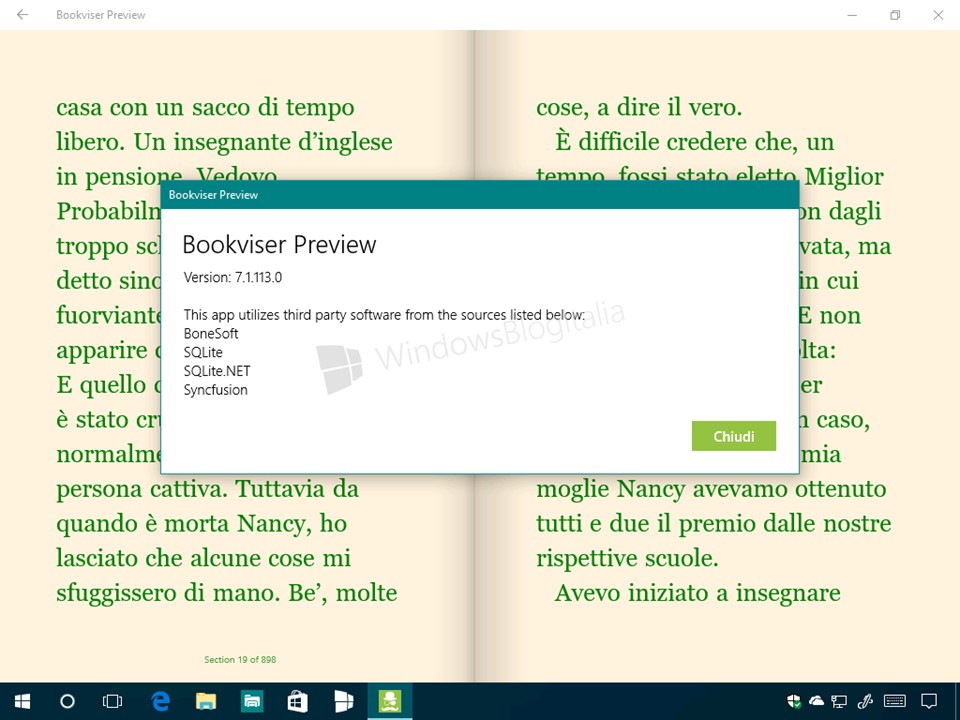Open Cortana search circle in taskbar

tap(67, 701)
